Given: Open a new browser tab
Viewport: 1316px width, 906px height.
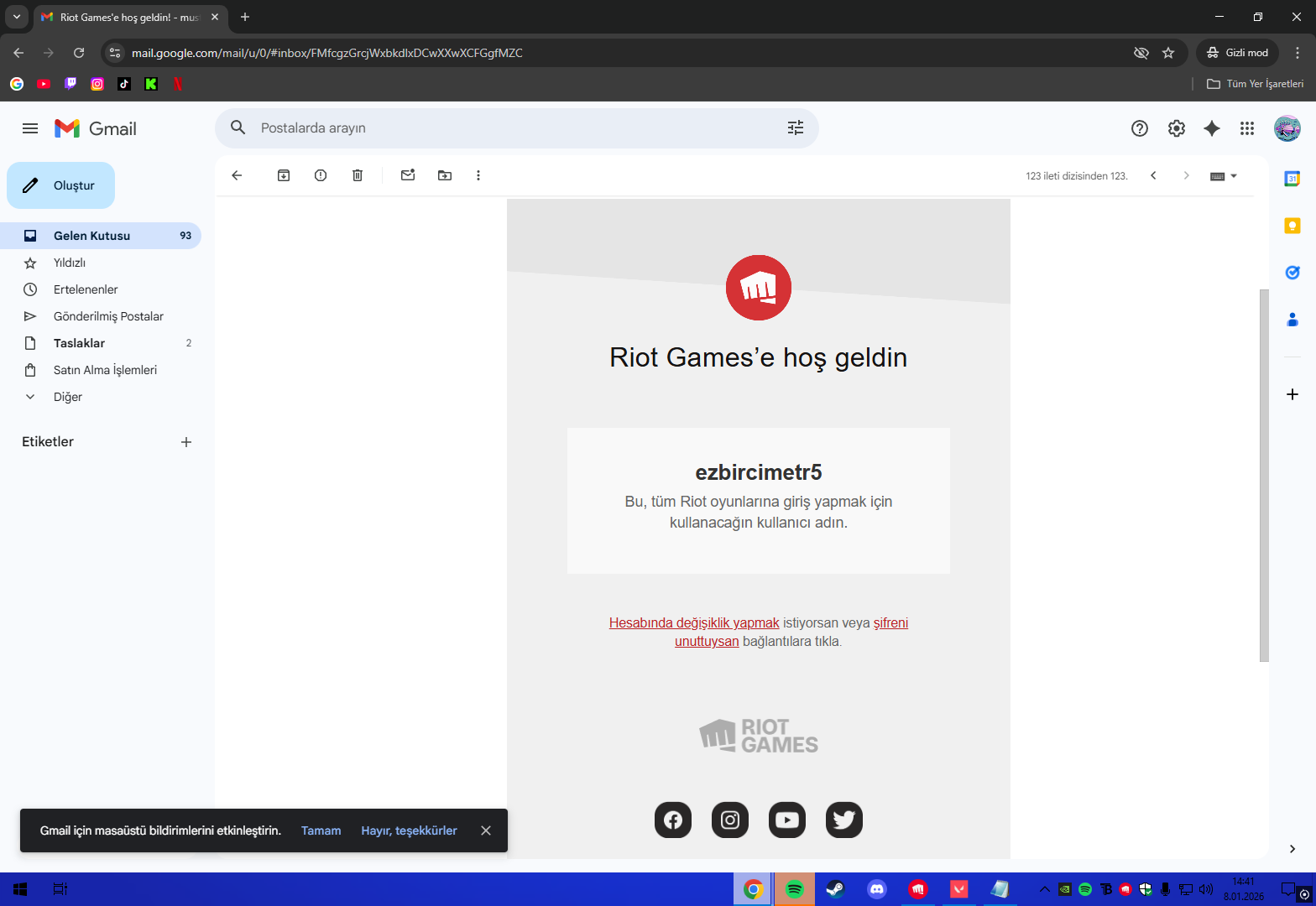Looking at the screenshot, I should 245,17.
